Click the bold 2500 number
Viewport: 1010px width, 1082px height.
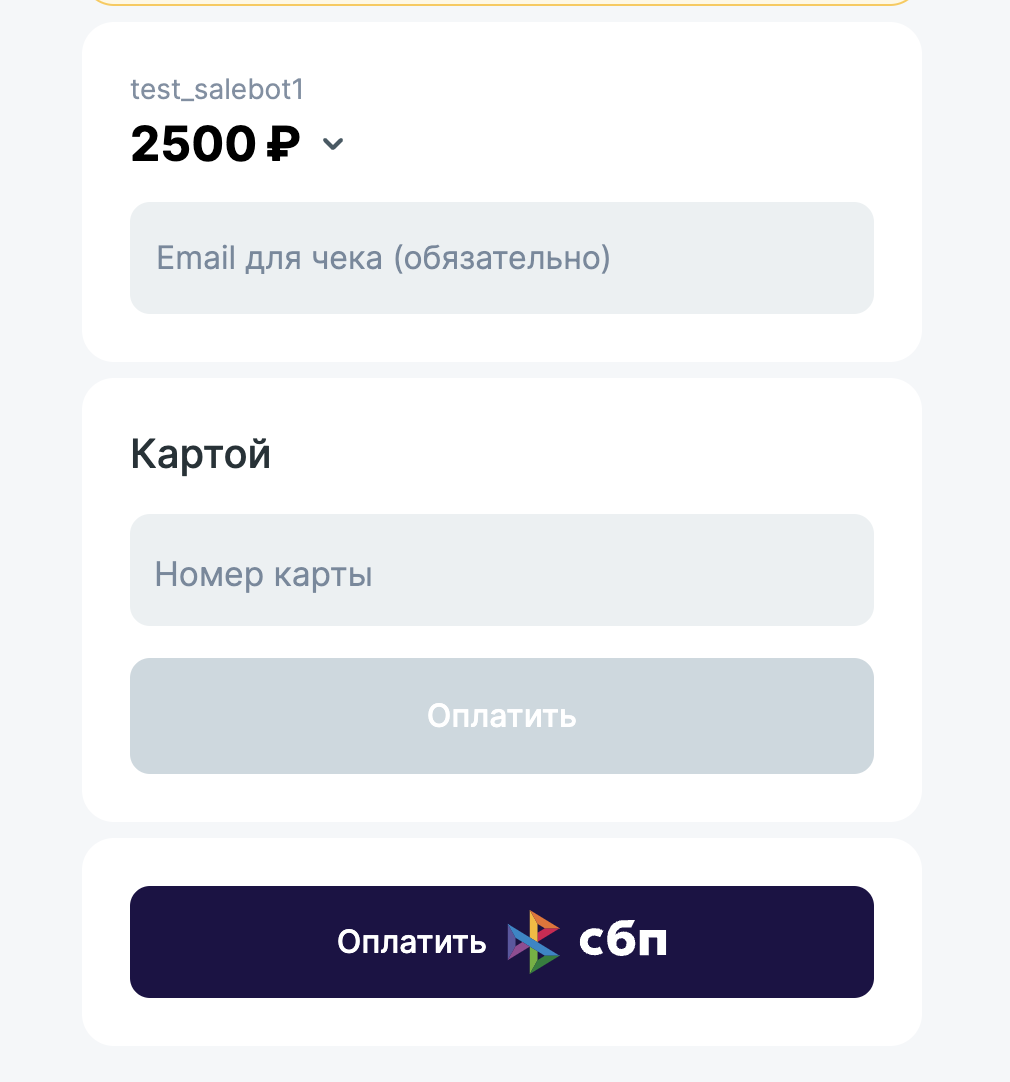tap(194, 145)
